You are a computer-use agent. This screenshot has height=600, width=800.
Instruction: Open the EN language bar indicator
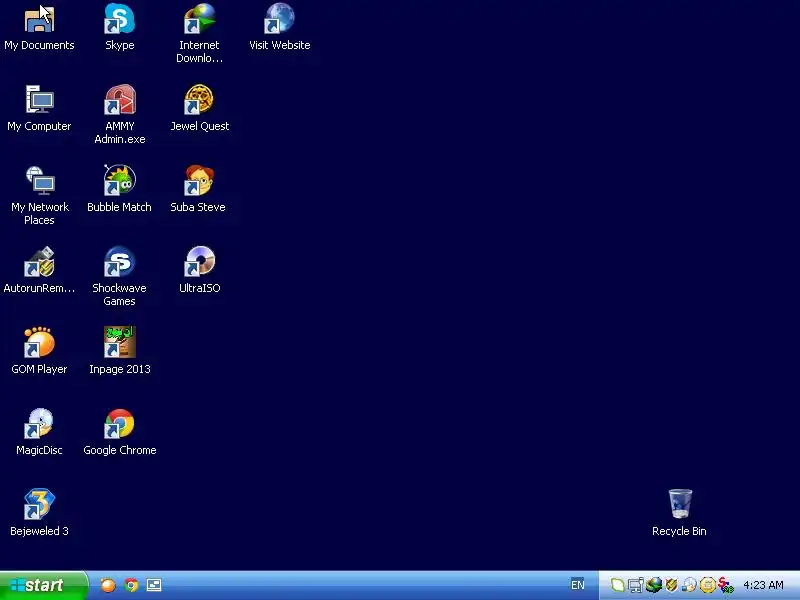pyautogui.click(x=578, y=585)
